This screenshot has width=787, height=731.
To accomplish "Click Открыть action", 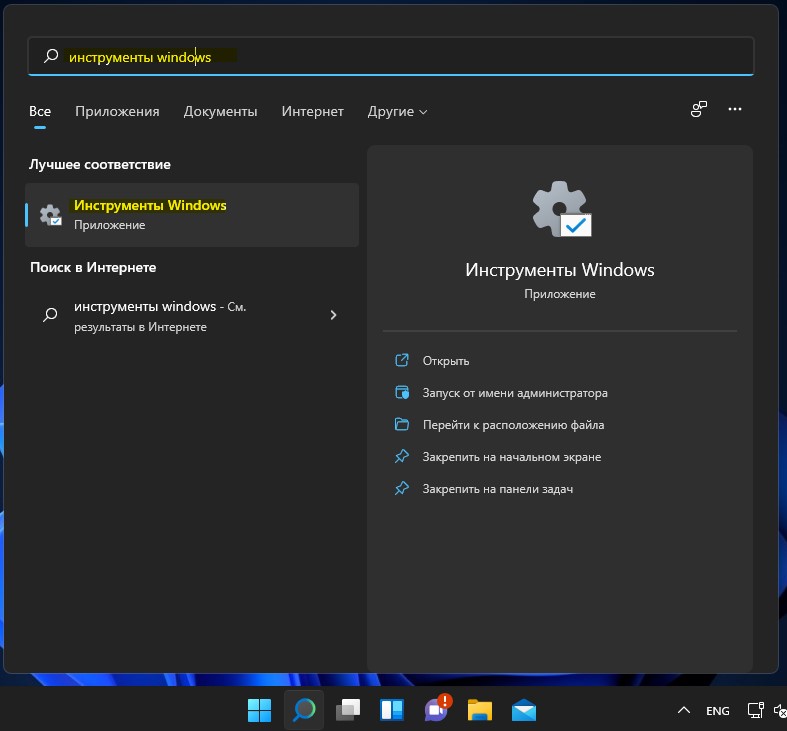I will 446,361.
